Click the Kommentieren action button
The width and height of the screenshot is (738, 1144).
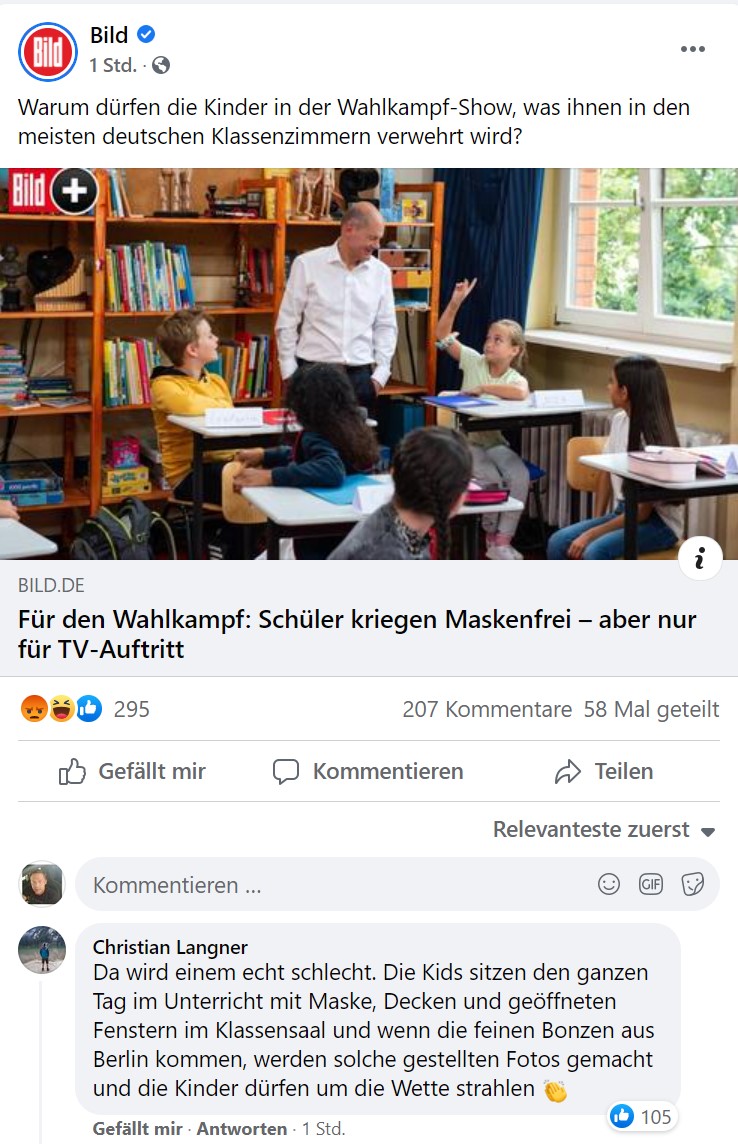[368, 771]
